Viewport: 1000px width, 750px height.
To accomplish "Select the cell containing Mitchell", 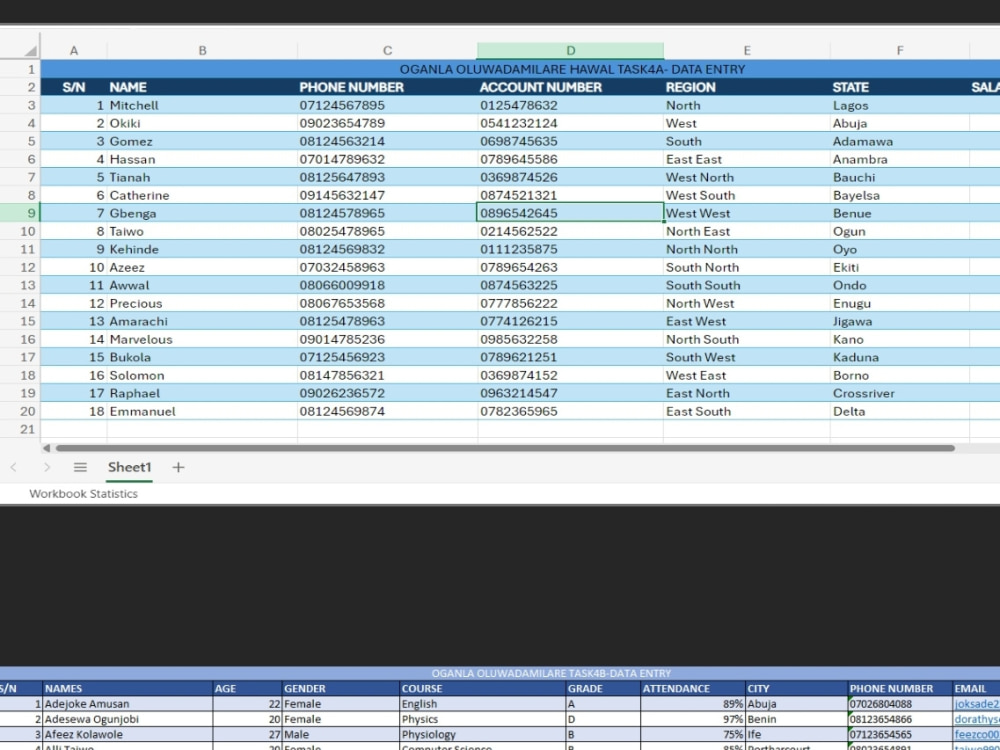I will [202, 105].
